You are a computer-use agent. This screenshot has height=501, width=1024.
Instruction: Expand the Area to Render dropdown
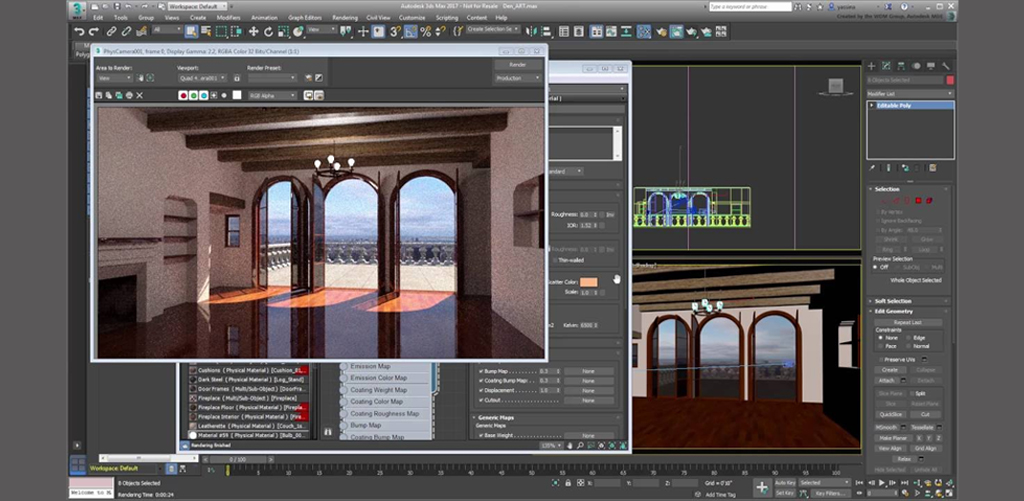pos(114,78)
